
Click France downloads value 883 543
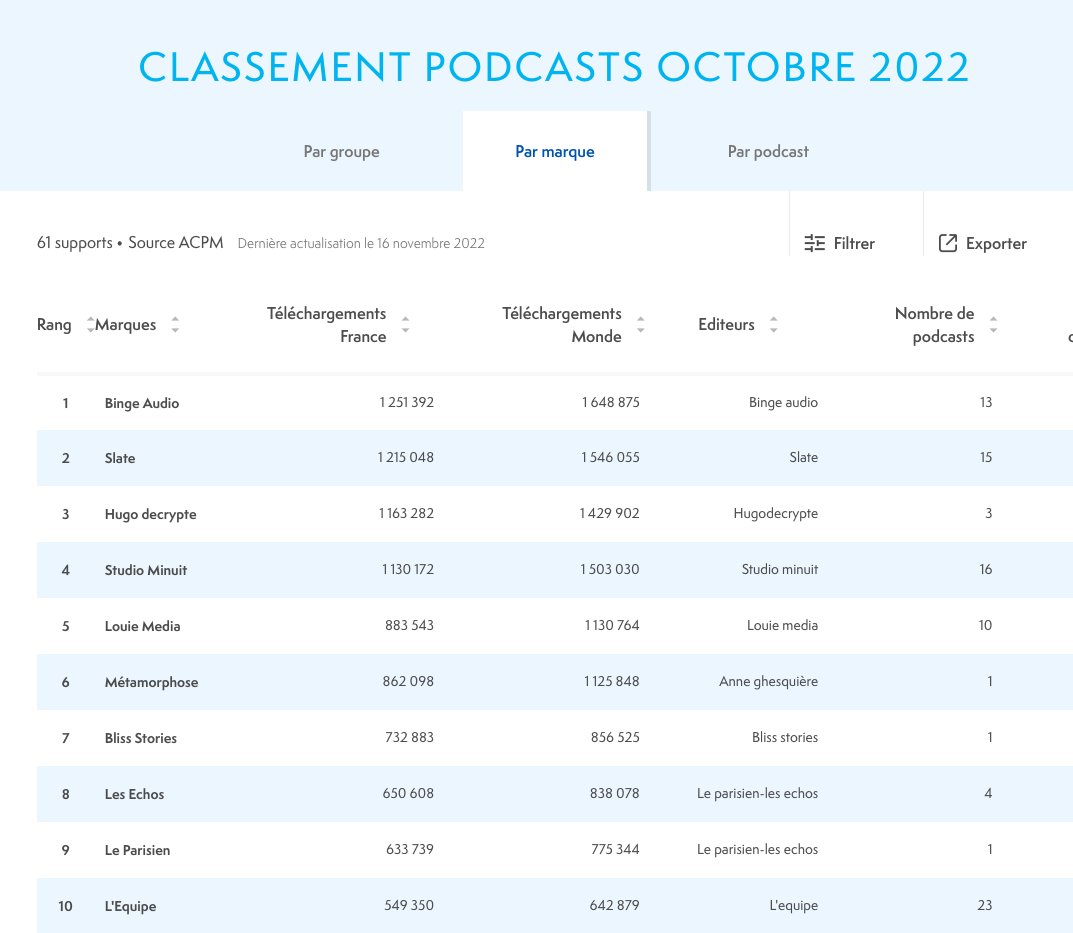click(409, 625)
